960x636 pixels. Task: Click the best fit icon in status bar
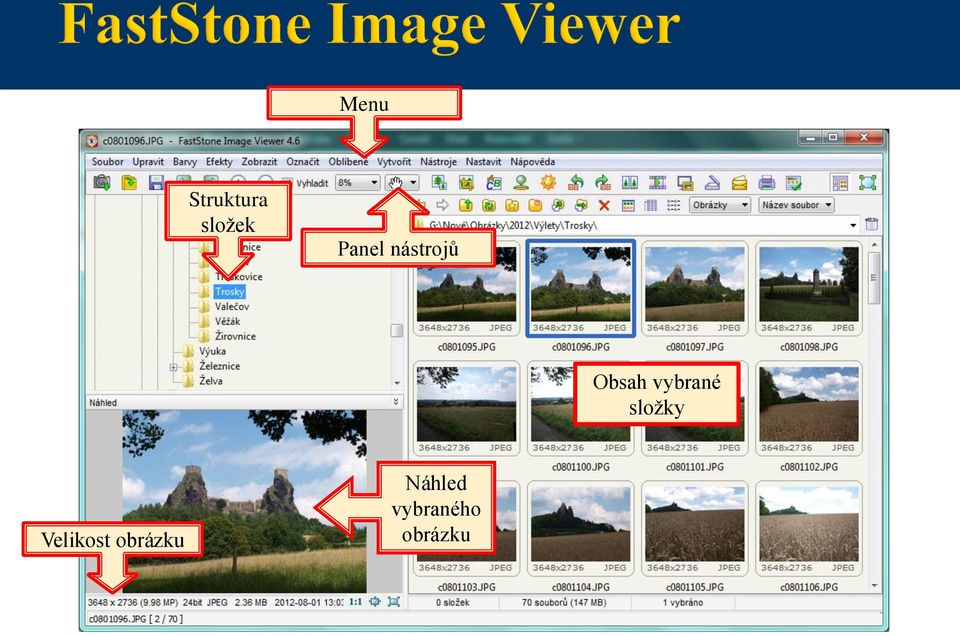[x=375, y=602]
